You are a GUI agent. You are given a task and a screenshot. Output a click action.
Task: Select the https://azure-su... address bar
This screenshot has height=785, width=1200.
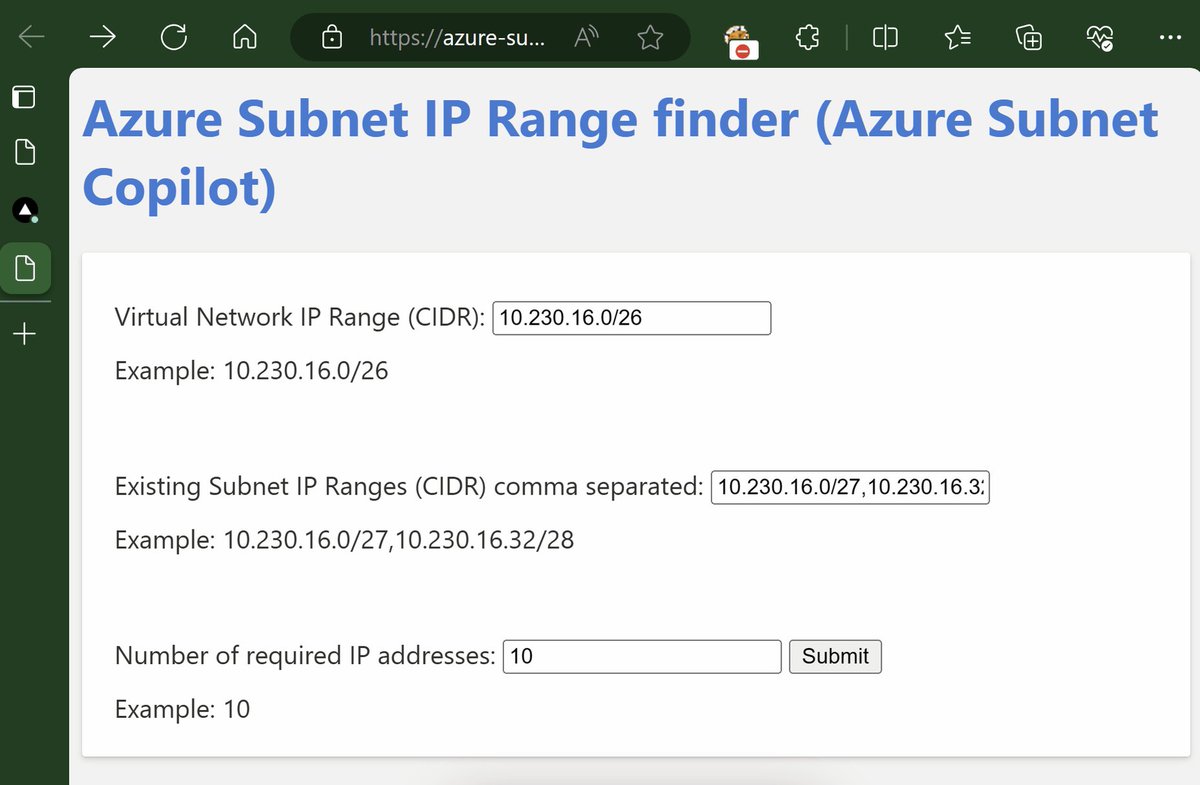click(x=458, y=38)
